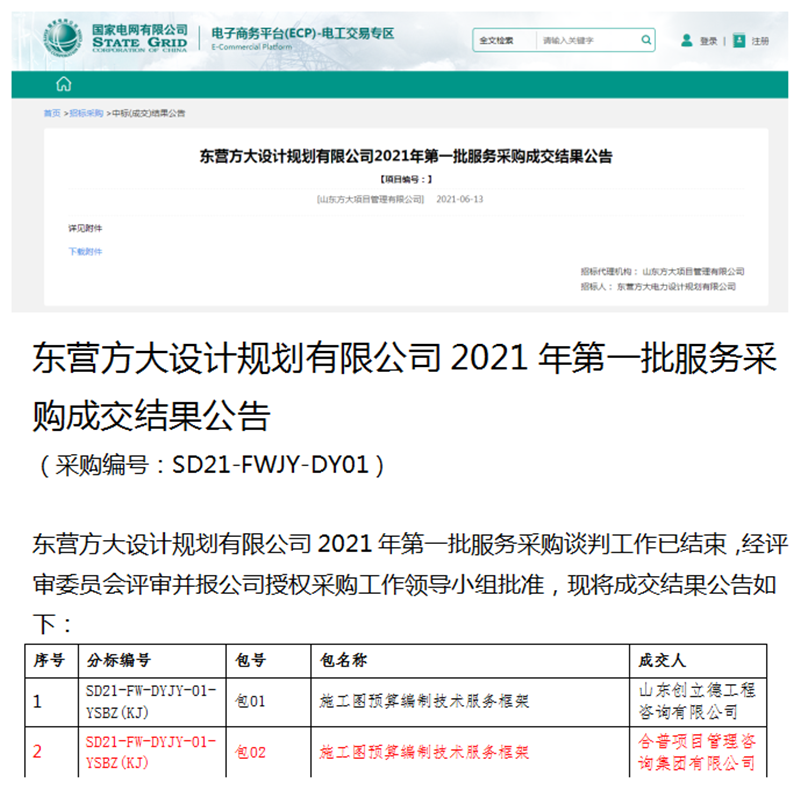Click the search magnifier icon

646,40
